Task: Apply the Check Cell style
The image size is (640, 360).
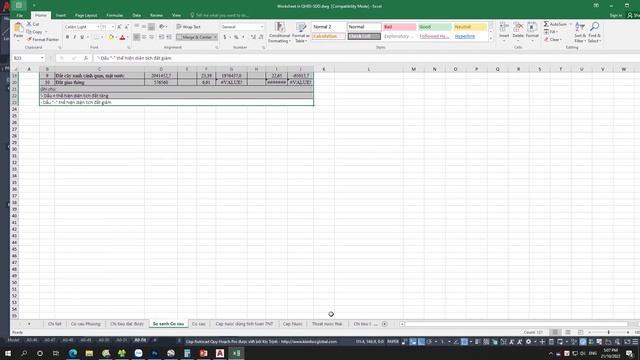Action: click(x=364, y=36)
